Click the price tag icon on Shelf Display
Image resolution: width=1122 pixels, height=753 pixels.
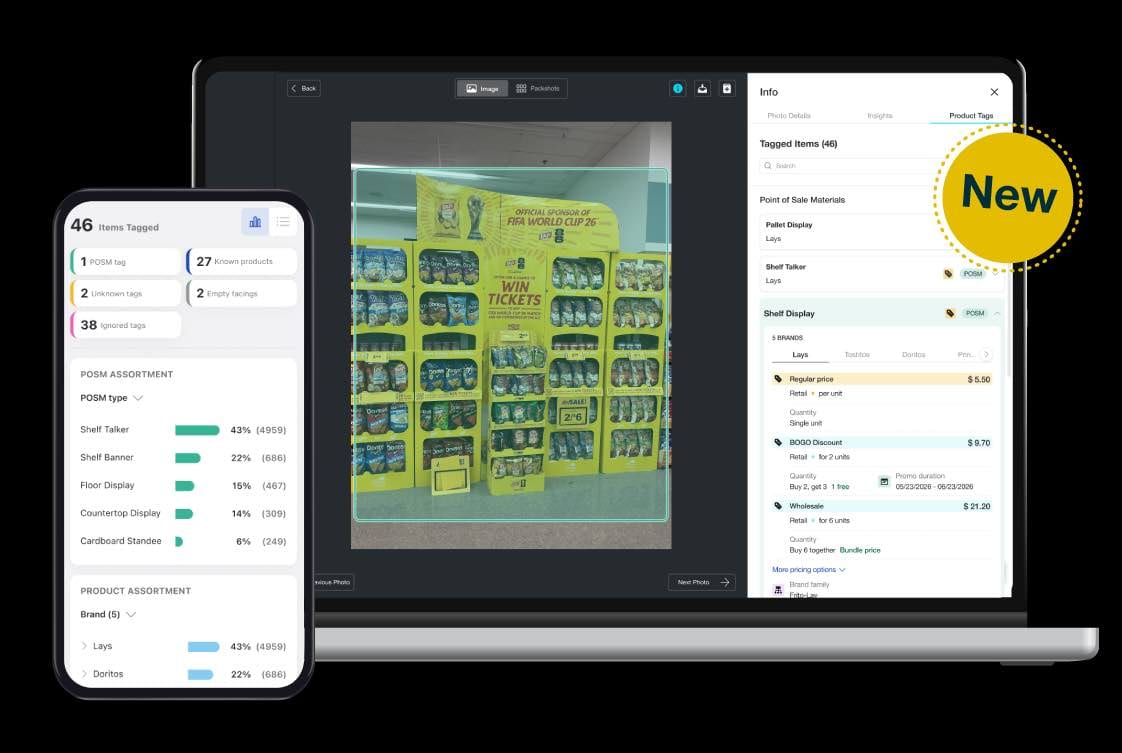[x=950, y=314]
